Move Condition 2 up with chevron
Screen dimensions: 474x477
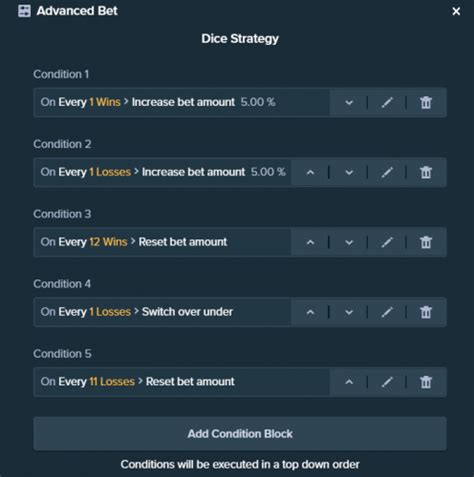tap(310, 172)
